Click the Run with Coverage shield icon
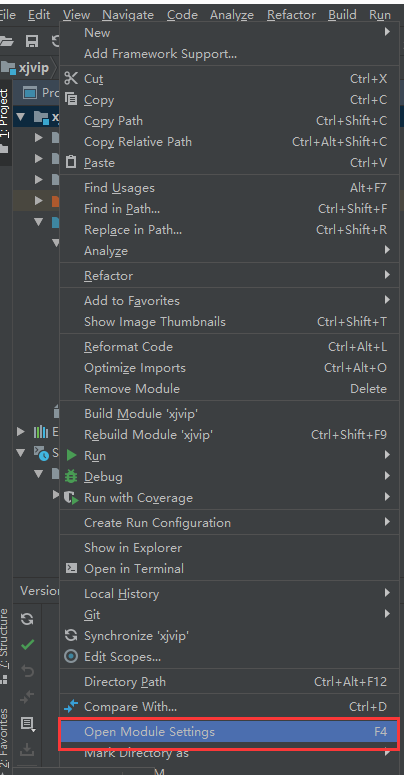Viewport: 404px width, 775px height. 72,498
